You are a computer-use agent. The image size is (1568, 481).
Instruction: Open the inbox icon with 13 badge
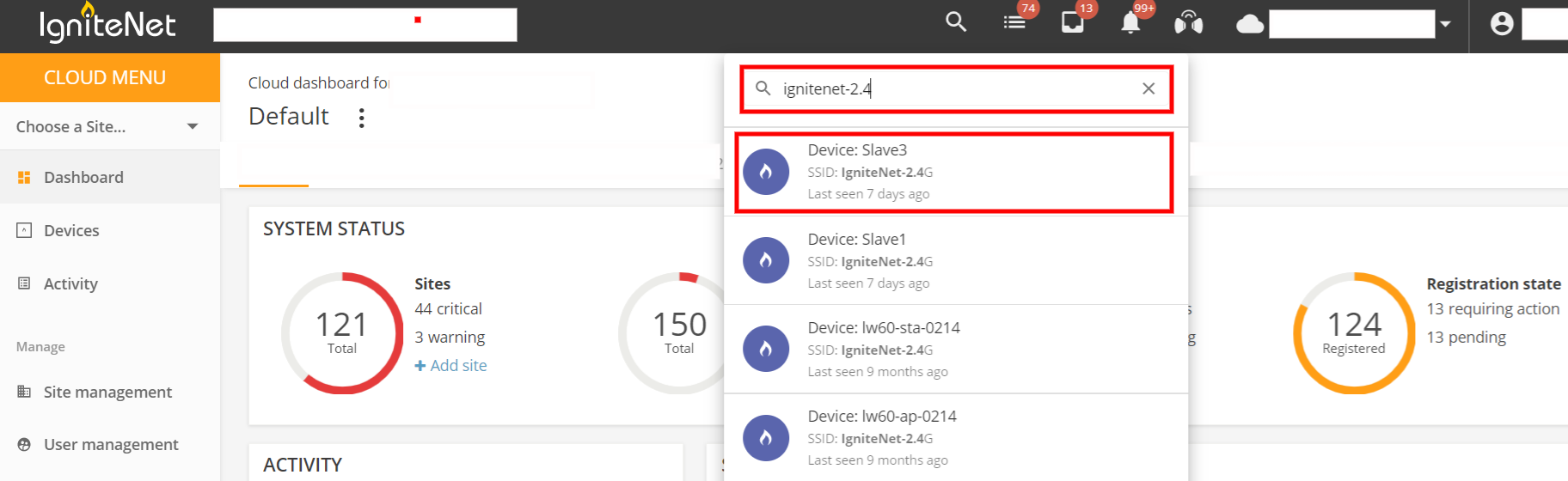(1073, 22)
